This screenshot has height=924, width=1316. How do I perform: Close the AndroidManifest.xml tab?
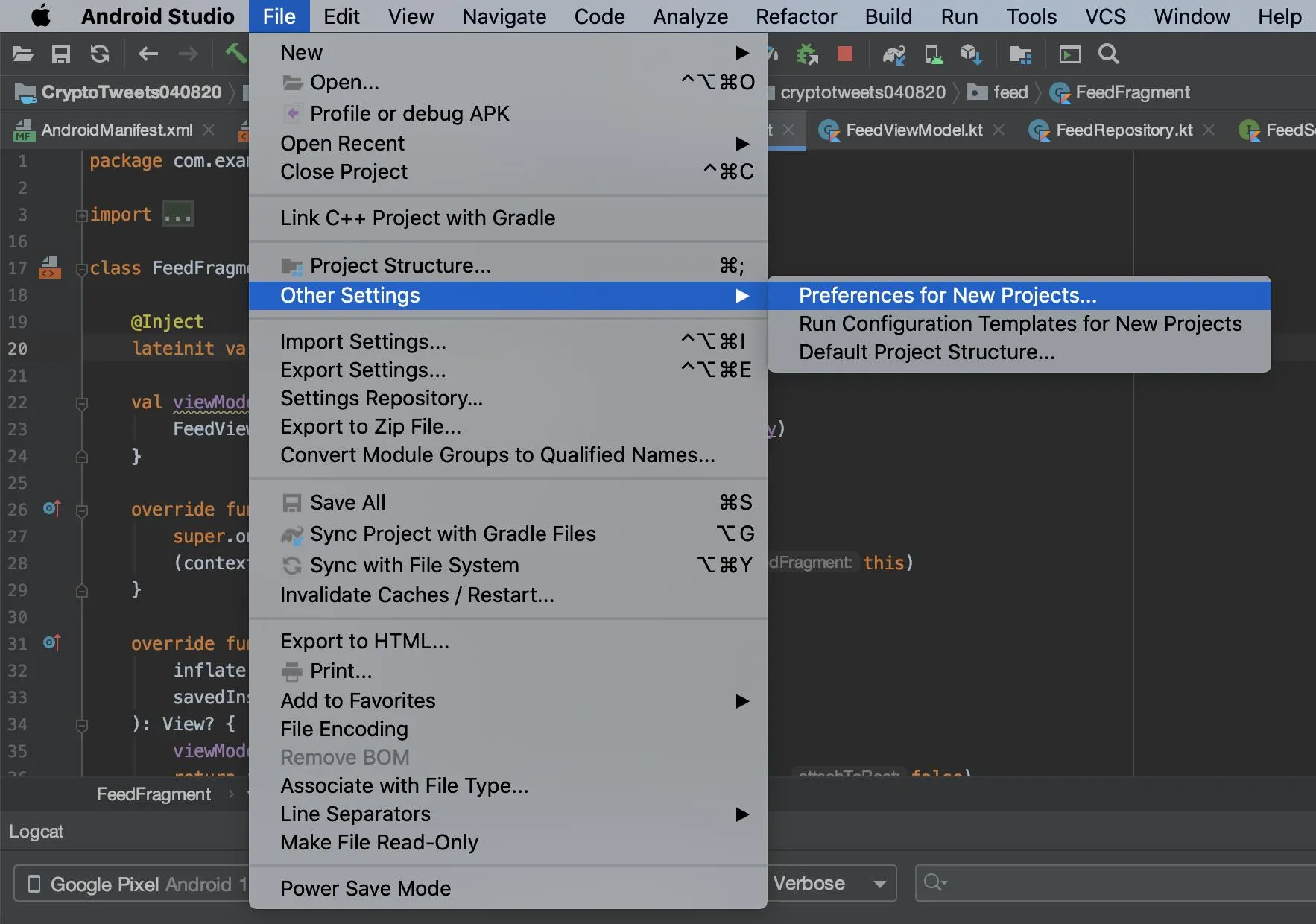[209, 130]
